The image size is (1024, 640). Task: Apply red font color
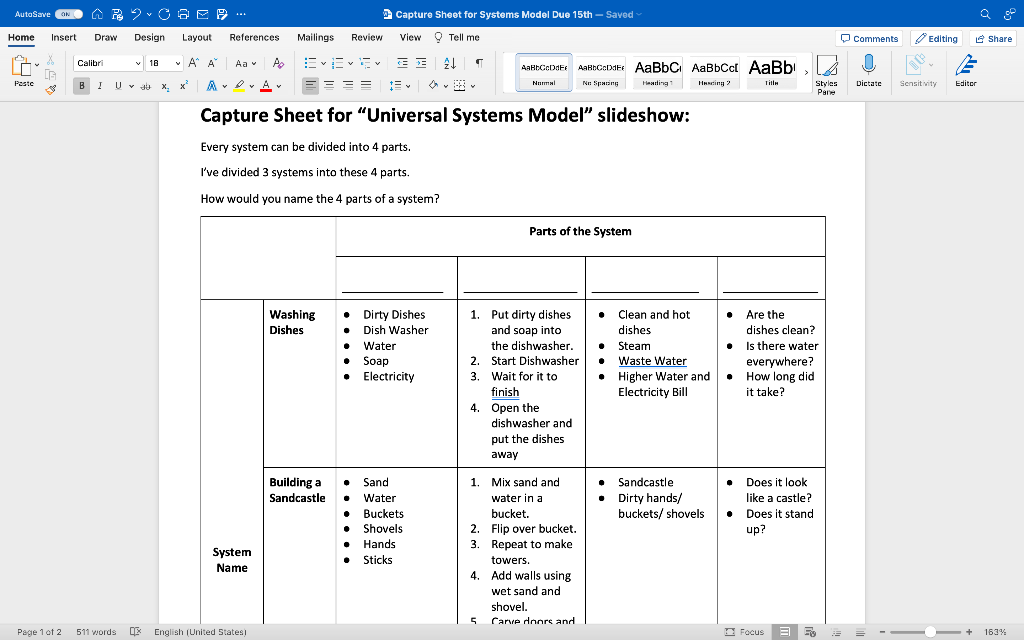[x=266, y=86]
